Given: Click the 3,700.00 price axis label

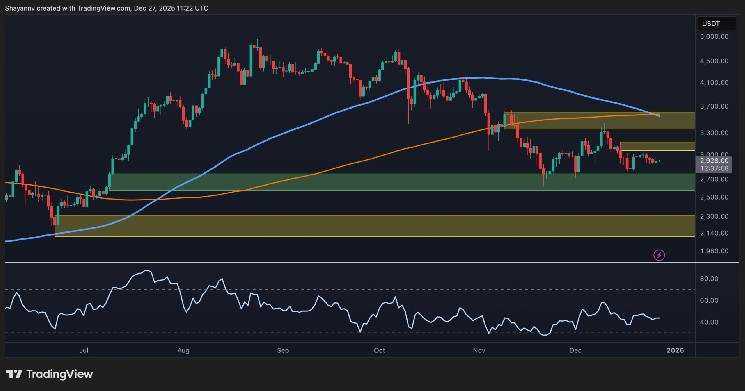Looking at the screenshot, I should [x=714, y=107].
